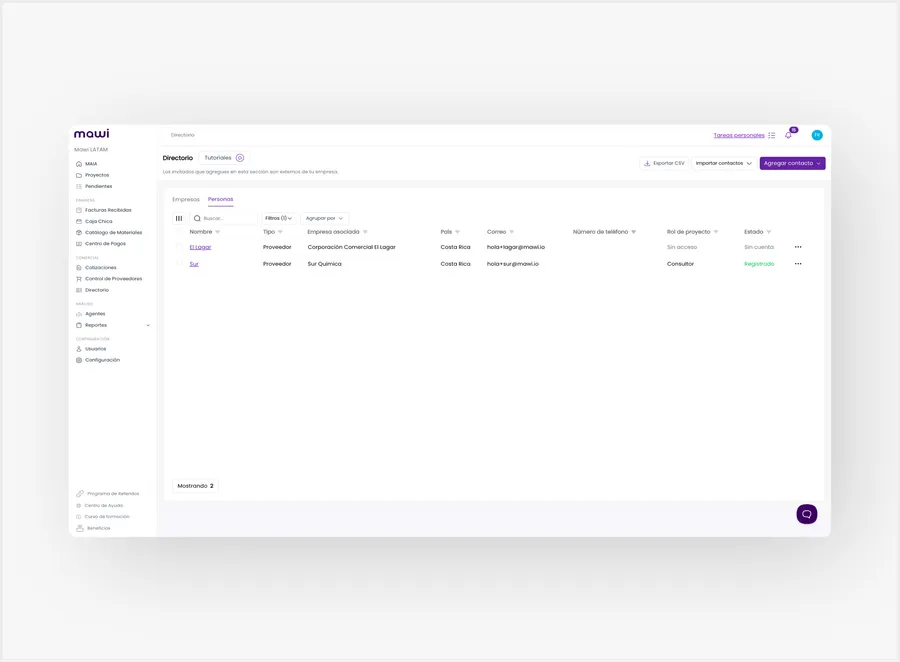Expand the Reportes sidebar chevron
The image size is (900, 662).
(148, 326)
